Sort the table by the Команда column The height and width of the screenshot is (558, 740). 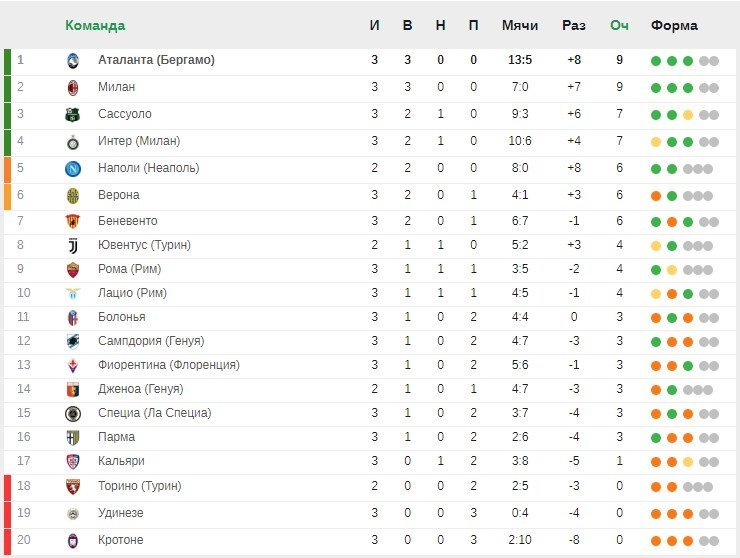(95, 25)
